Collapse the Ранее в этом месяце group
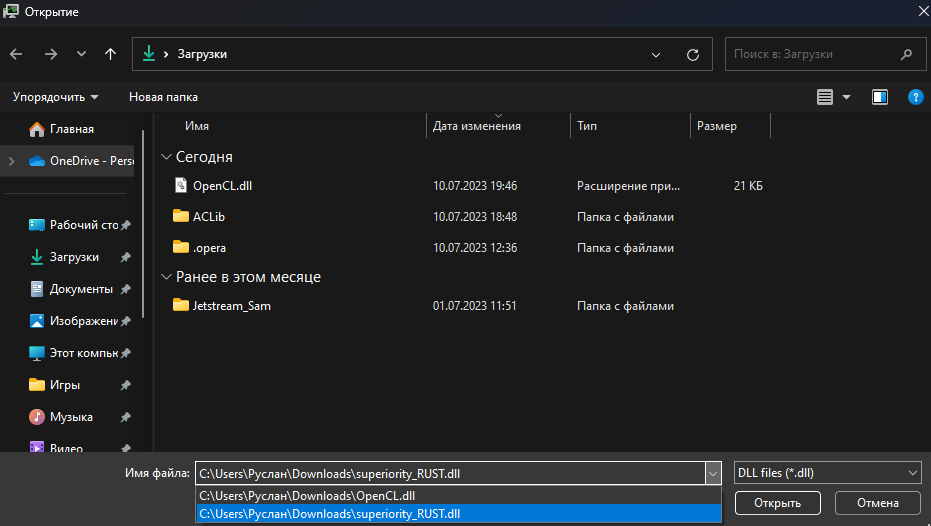The width and height of the screenshot is (931, 526). 166,277
